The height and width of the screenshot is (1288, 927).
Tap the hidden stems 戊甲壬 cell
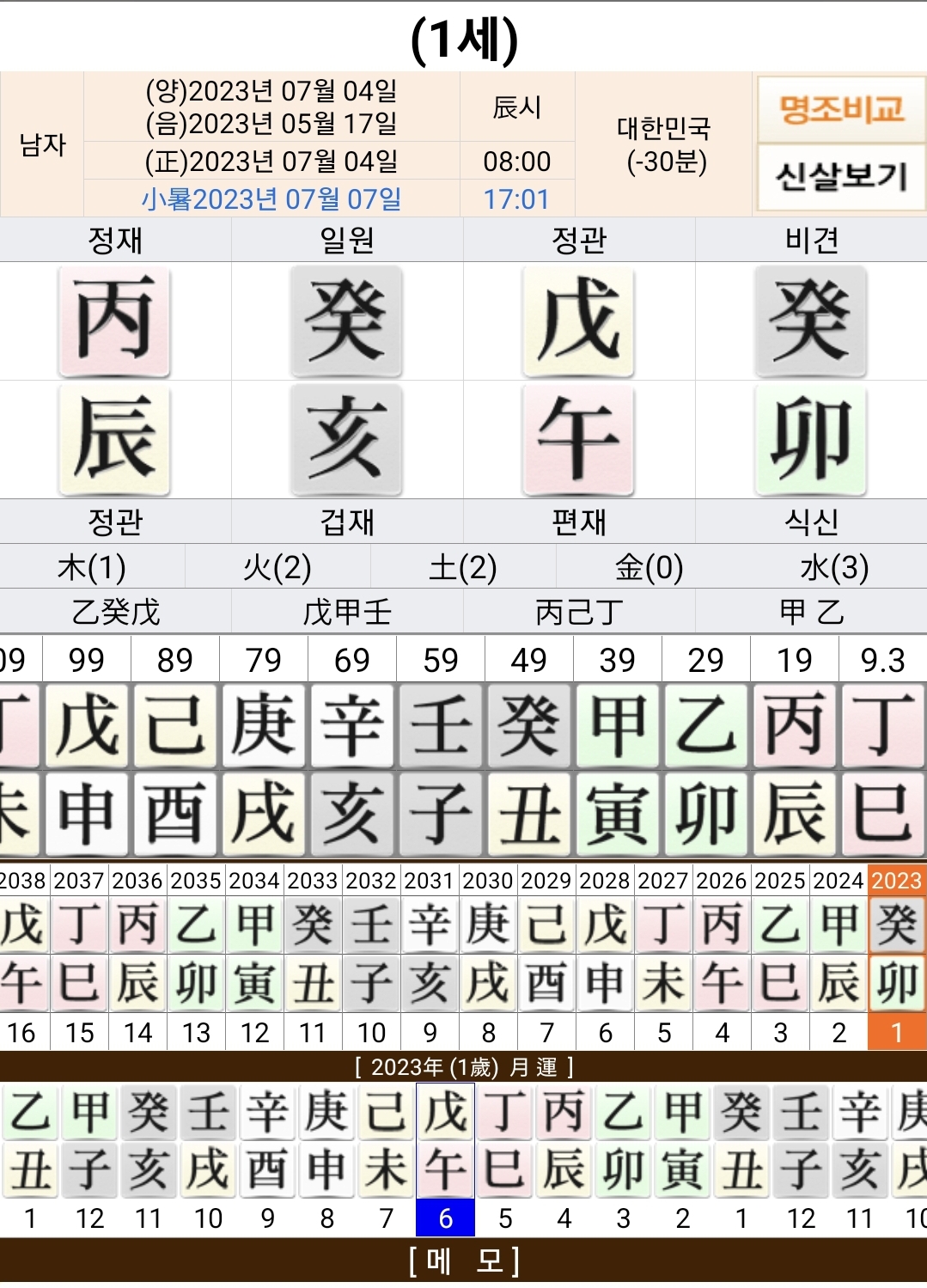pos(347,612)
